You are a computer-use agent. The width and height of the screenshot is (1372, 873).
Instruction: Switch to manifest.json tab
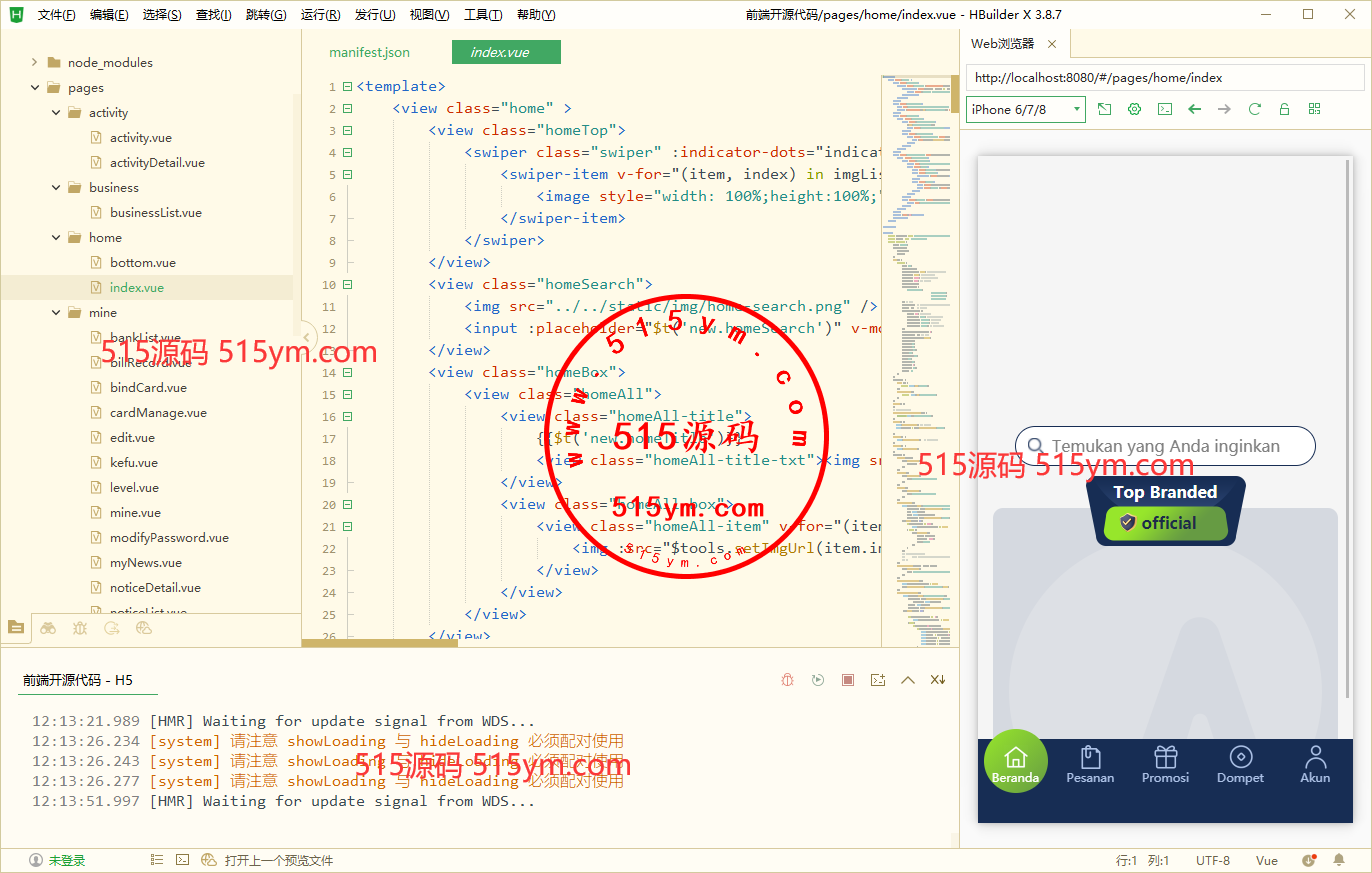[x=369, y=52]
